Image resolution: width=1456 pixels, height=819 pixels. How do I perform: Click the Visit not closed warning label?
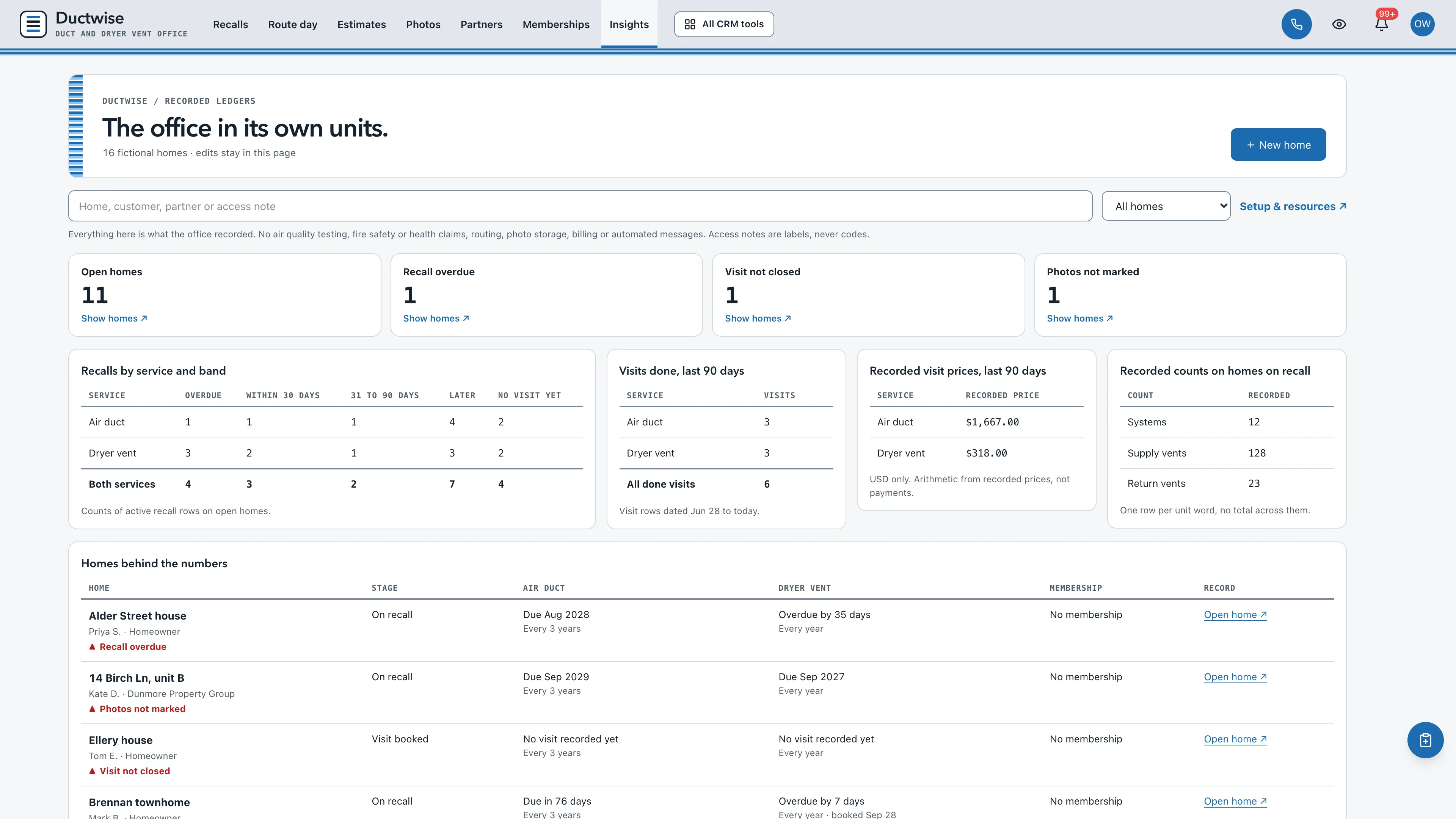[129, 771]
